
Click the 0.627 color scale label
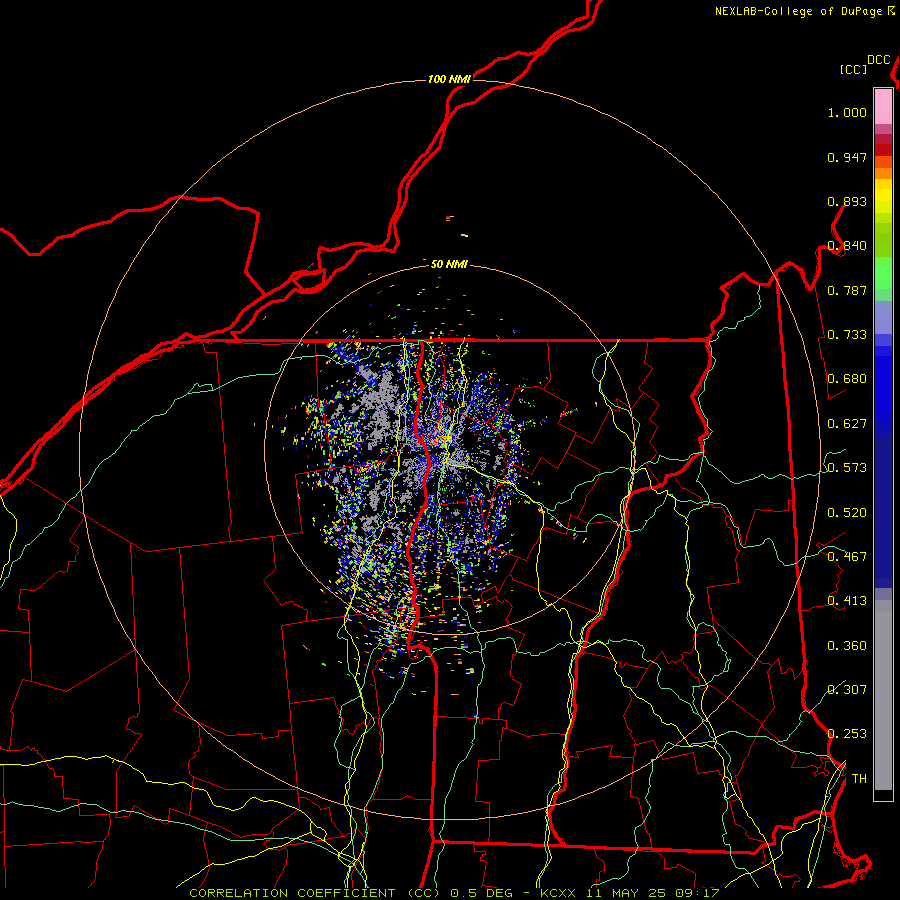click(847, 424)
